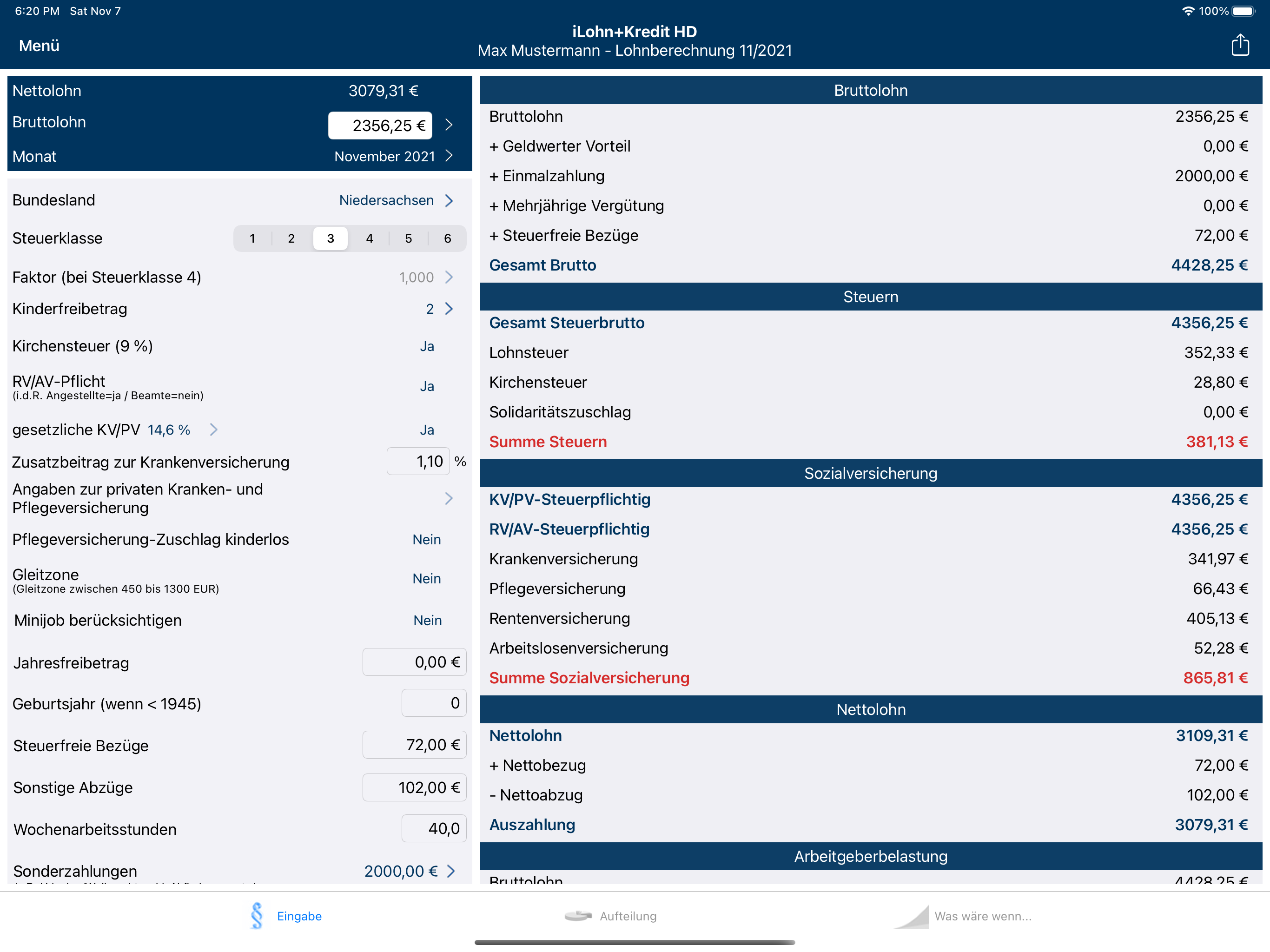Screen dimensions: 1270x952
Task: Open the Aufteilung coins icon
Action: 578,916
